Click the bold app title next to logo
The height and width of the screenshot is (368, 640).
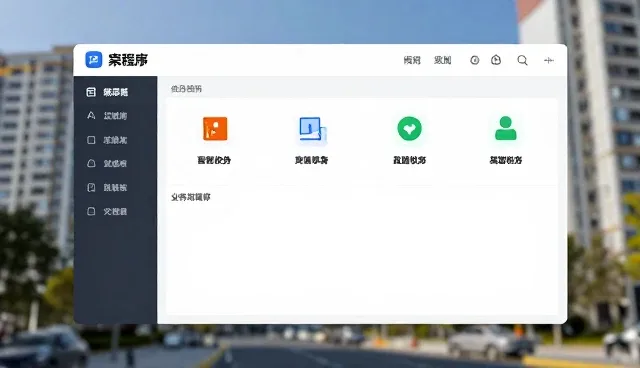pyautogui.click(x=128, y=60)
